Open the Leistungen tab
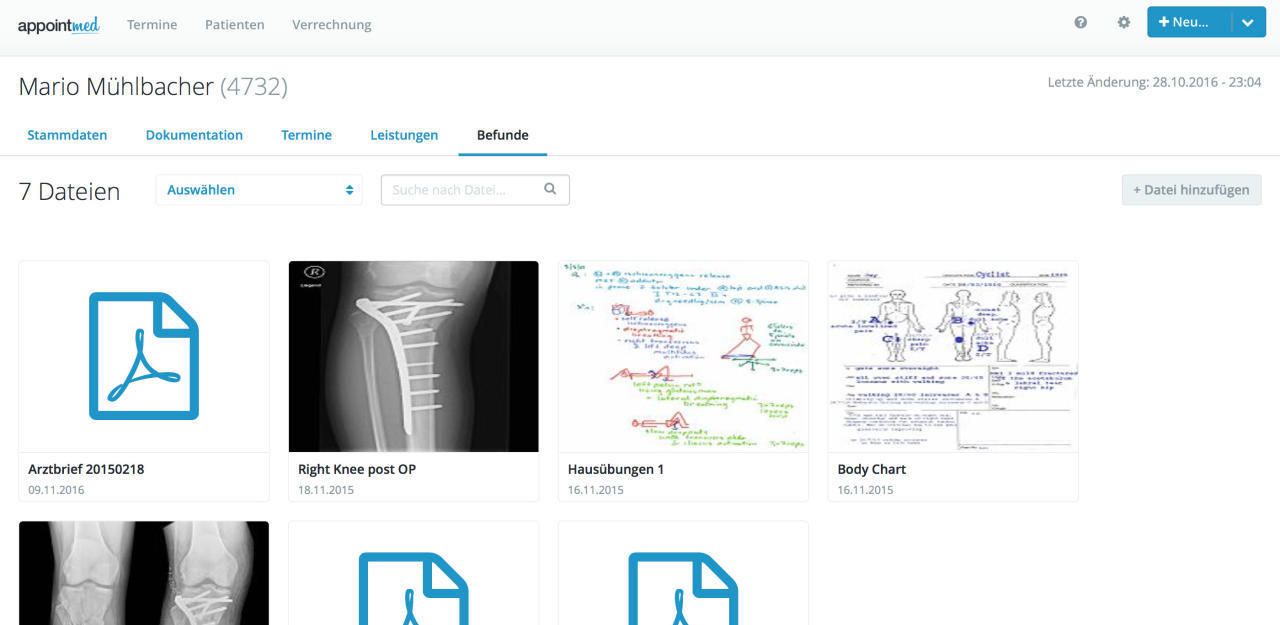 coord(404,135)
